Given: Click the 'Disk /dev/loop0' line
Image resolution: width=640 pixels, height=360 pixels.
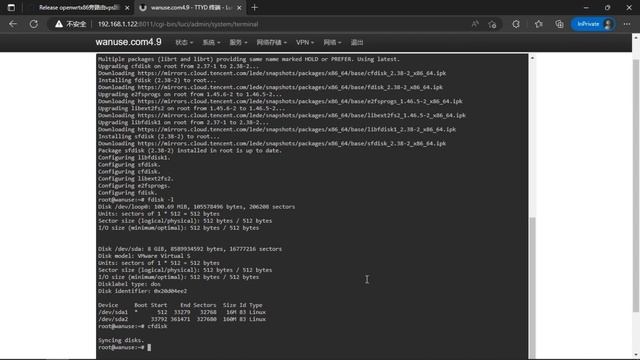Looking at the screenshot, I should (x=196, y=207).
